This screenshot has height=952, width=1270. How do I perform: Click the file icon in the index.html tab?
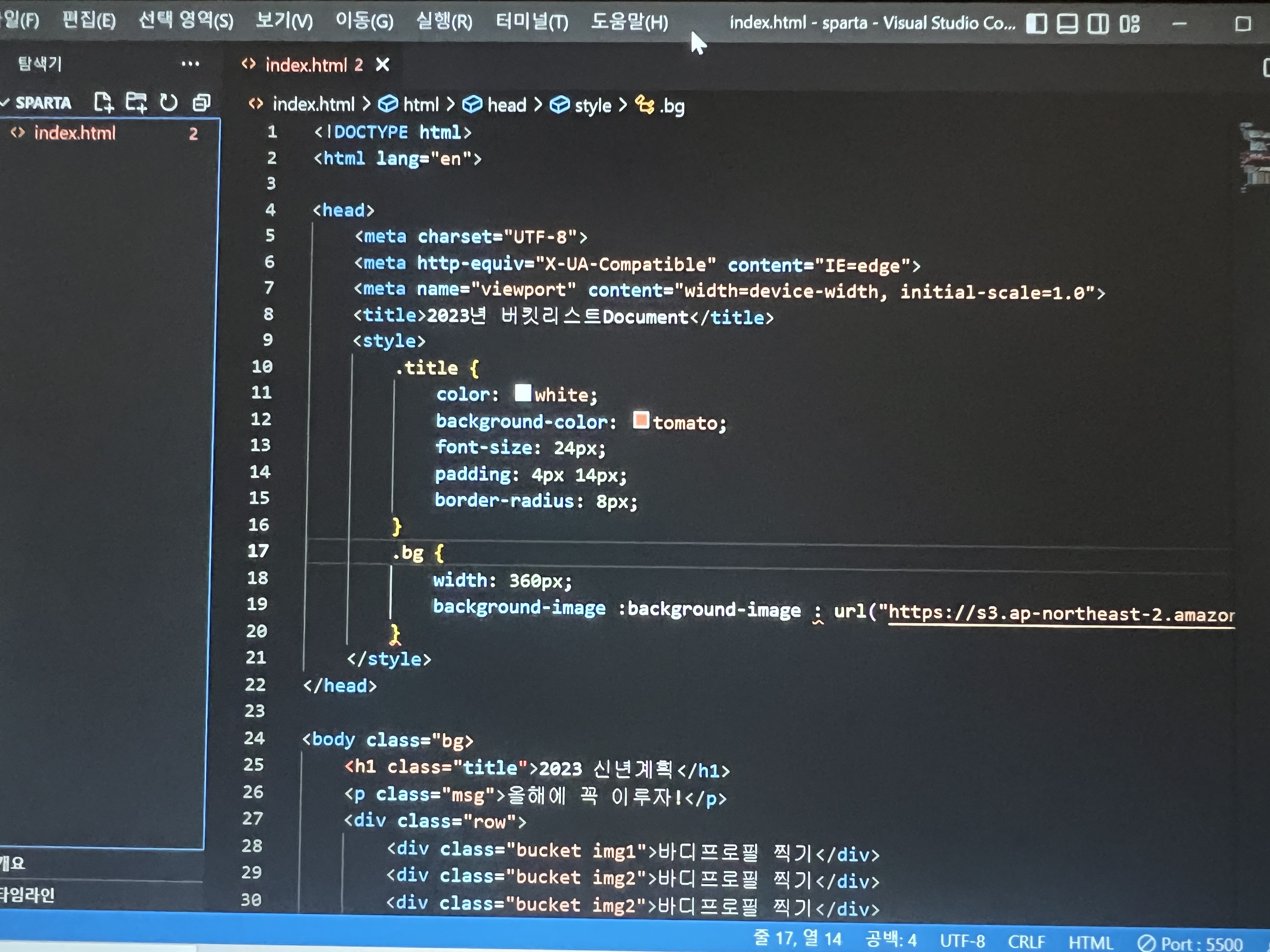249,64
